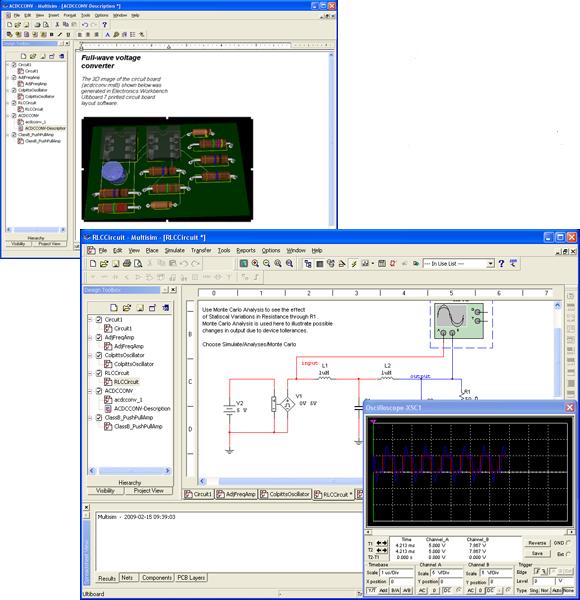Click the trigger Level input field
The width and height of the screenshot is (580, 600).
click(542, 581)
